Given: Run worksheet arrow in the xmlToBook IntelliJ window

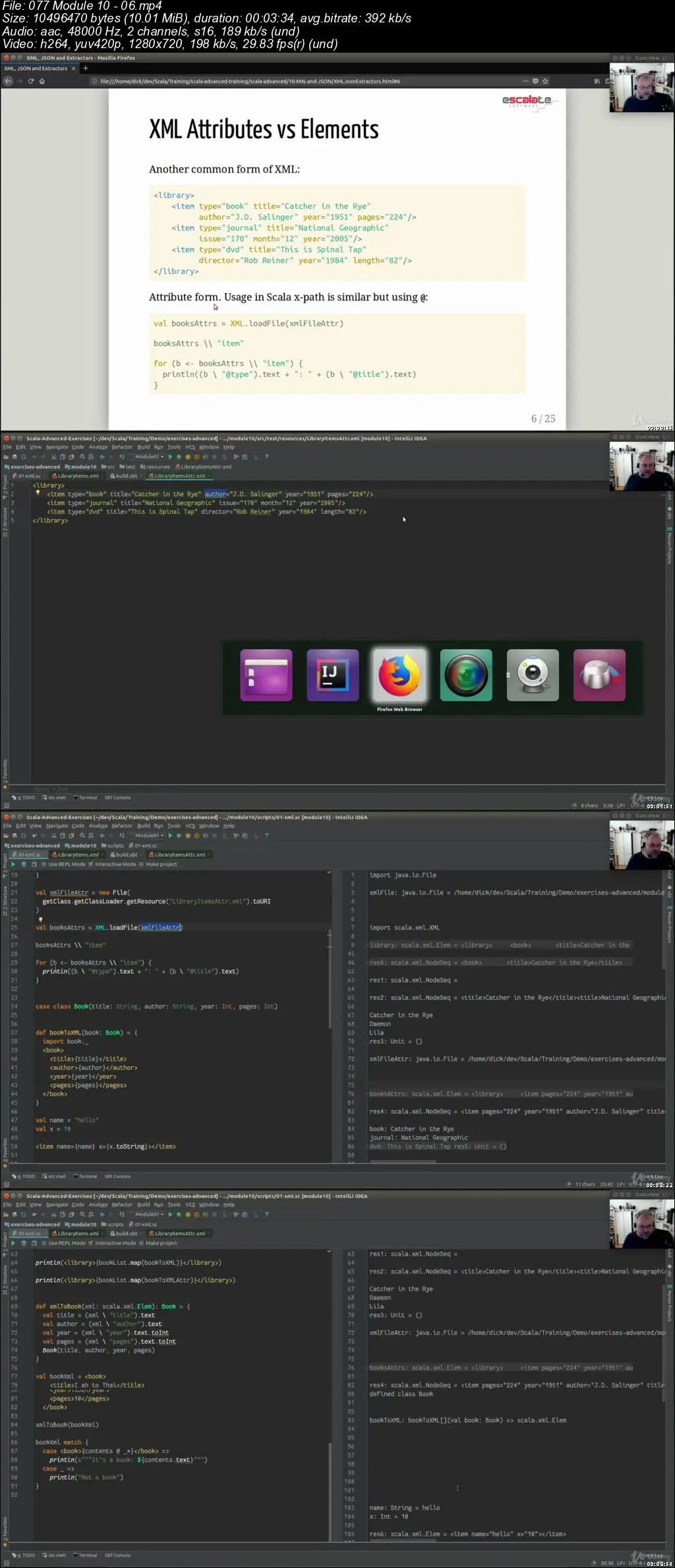Looking at the screenshot, I should point(13,1243).
